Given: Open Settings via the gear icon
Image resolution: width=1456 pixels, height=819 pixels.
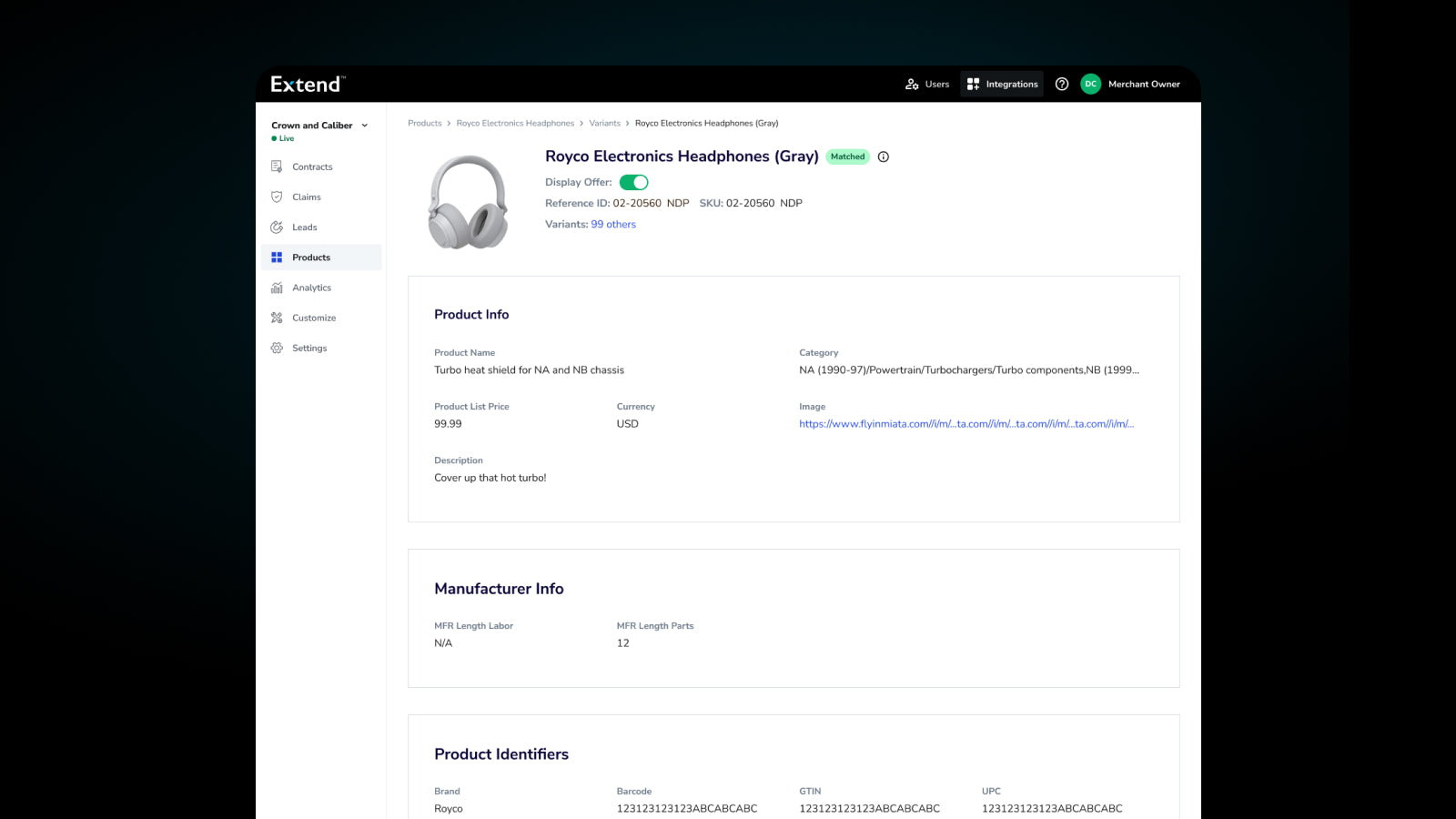Looking at the screenshot, I should [x=277, y=348].
